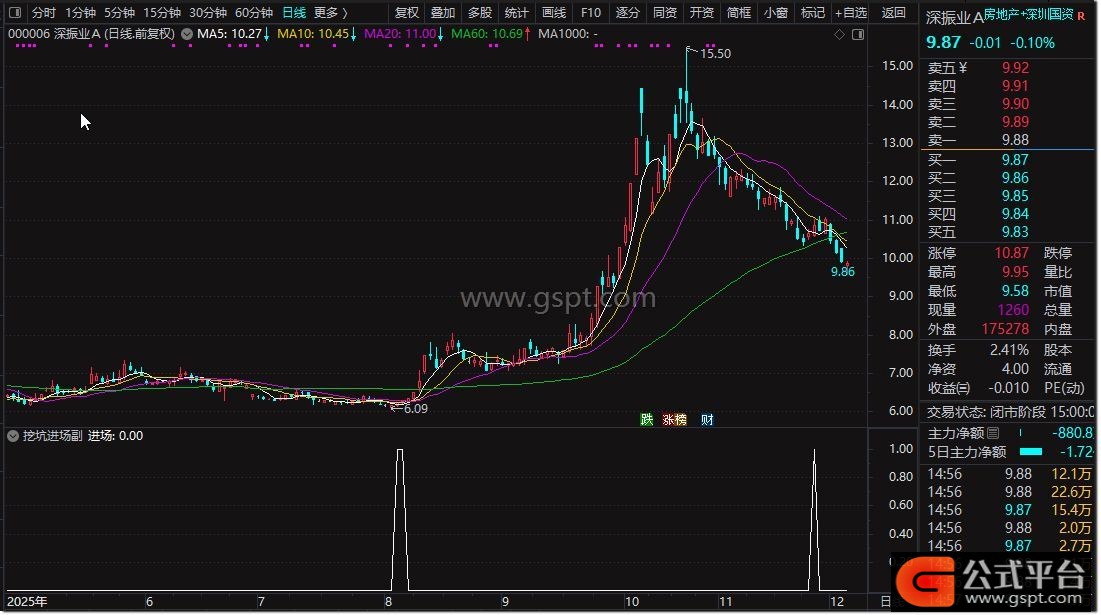Click the toggle icon left of 分时
Screen dimensions: 1101x615
[16, 13]
